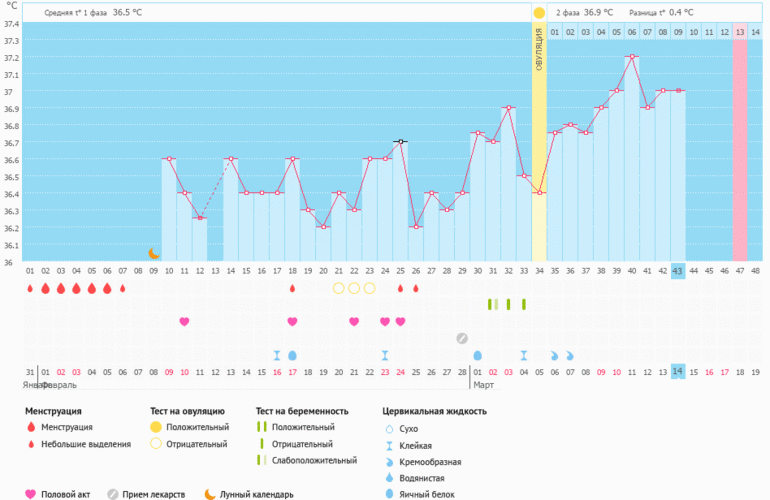
Task: Click the sticky fluid hourglass icon on day 16
Action: click(277, 355)
